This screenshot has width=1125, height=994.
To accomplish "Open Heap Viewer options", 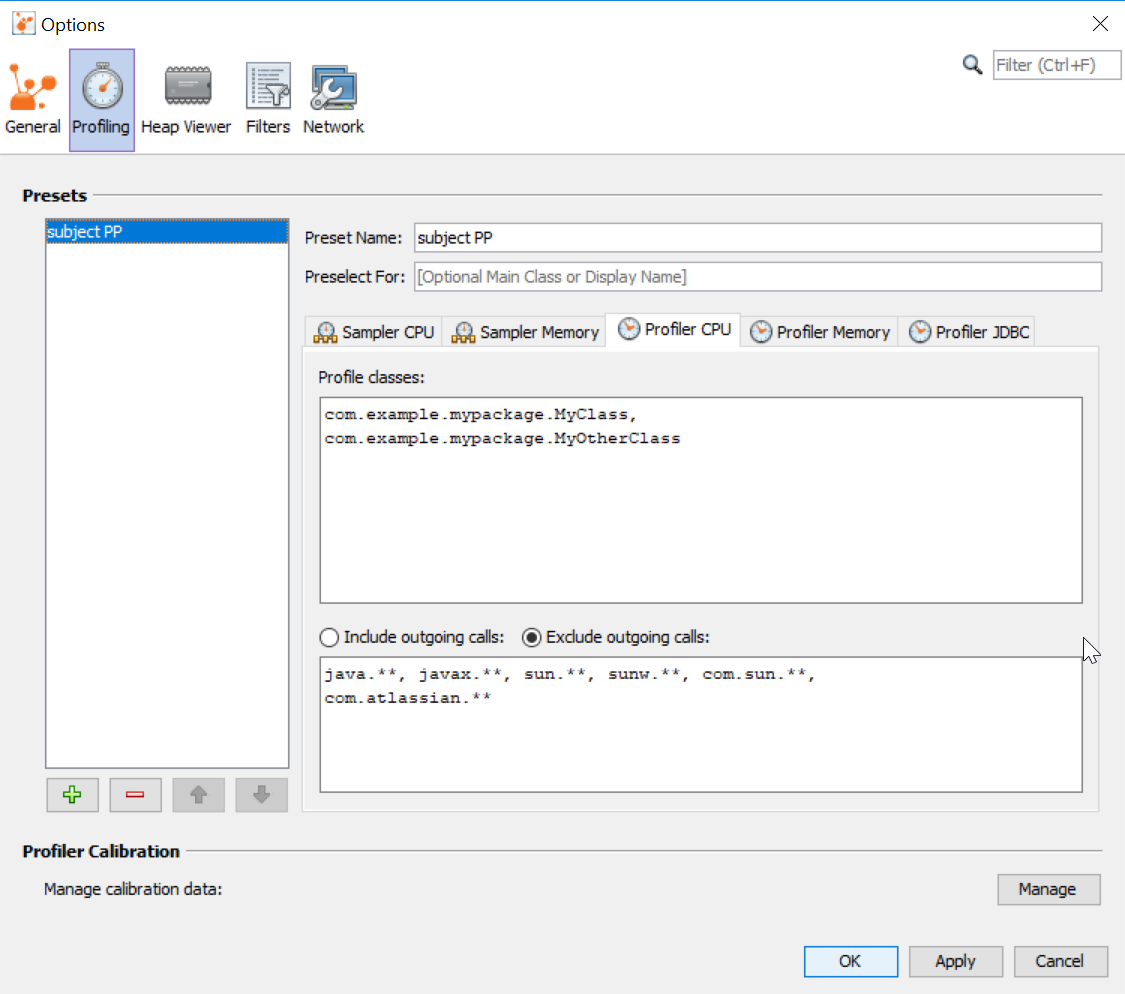I will (186, 100).
